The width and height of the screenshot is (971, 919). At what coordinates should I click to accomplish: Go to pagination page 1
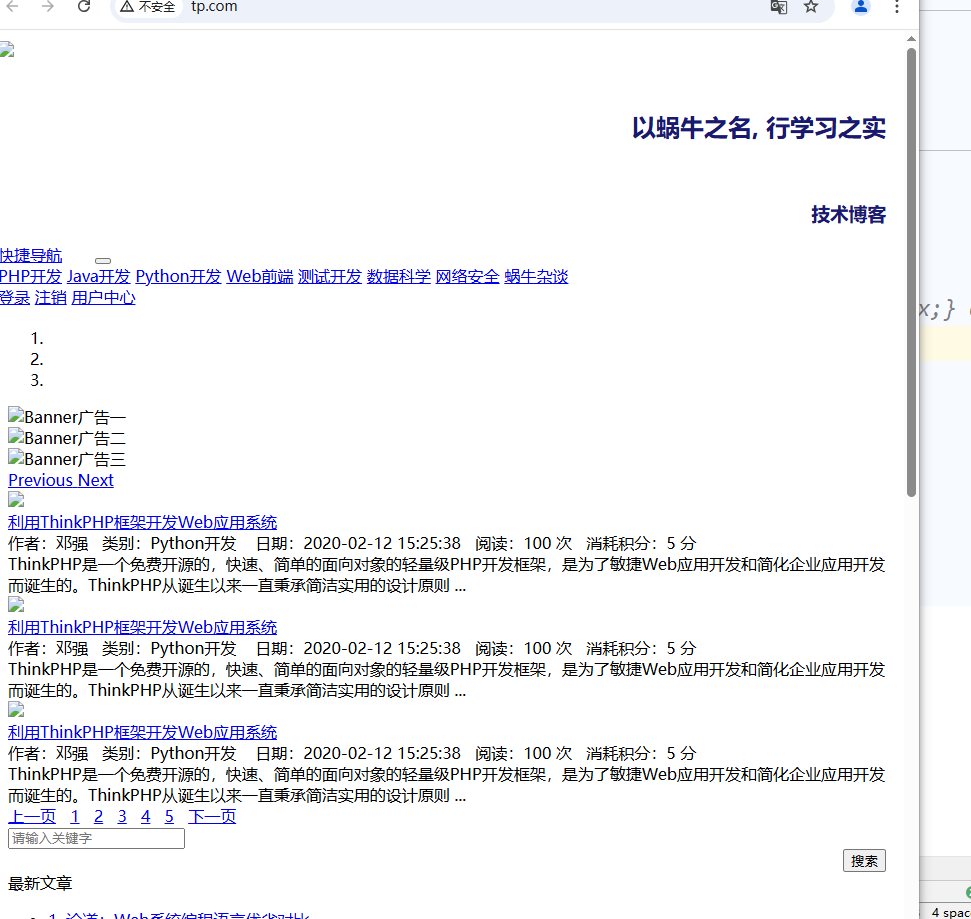[75, 817]
